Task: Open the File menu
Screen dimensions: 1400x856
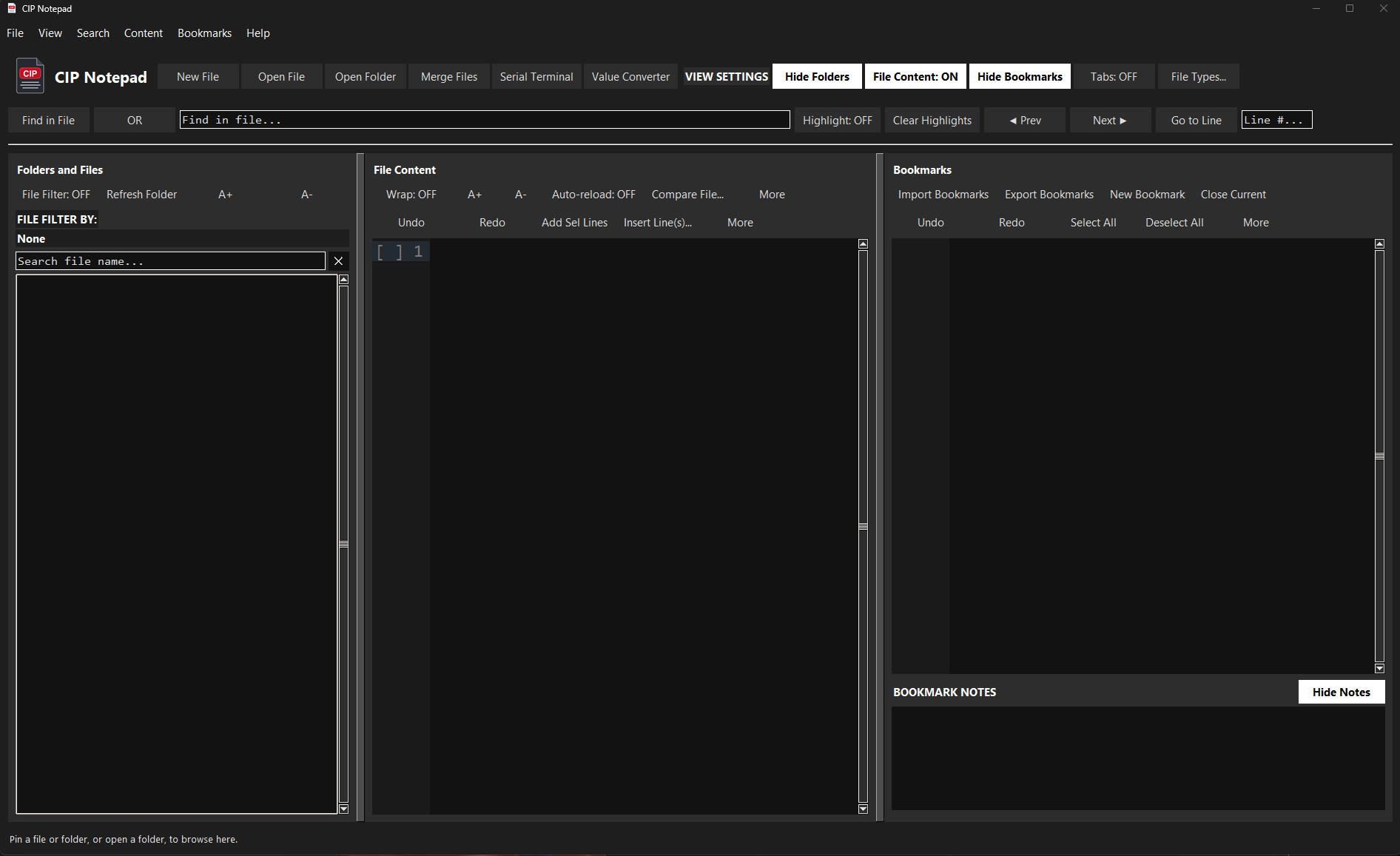Action: [x=15, y=33]
